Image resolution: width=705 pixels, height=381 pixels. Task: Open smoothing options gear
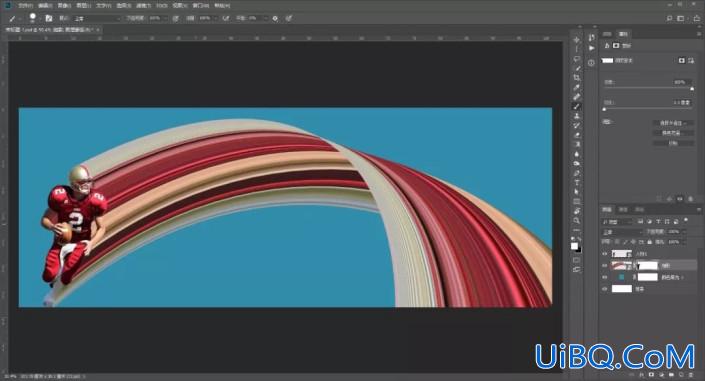[x=275, y=18]
